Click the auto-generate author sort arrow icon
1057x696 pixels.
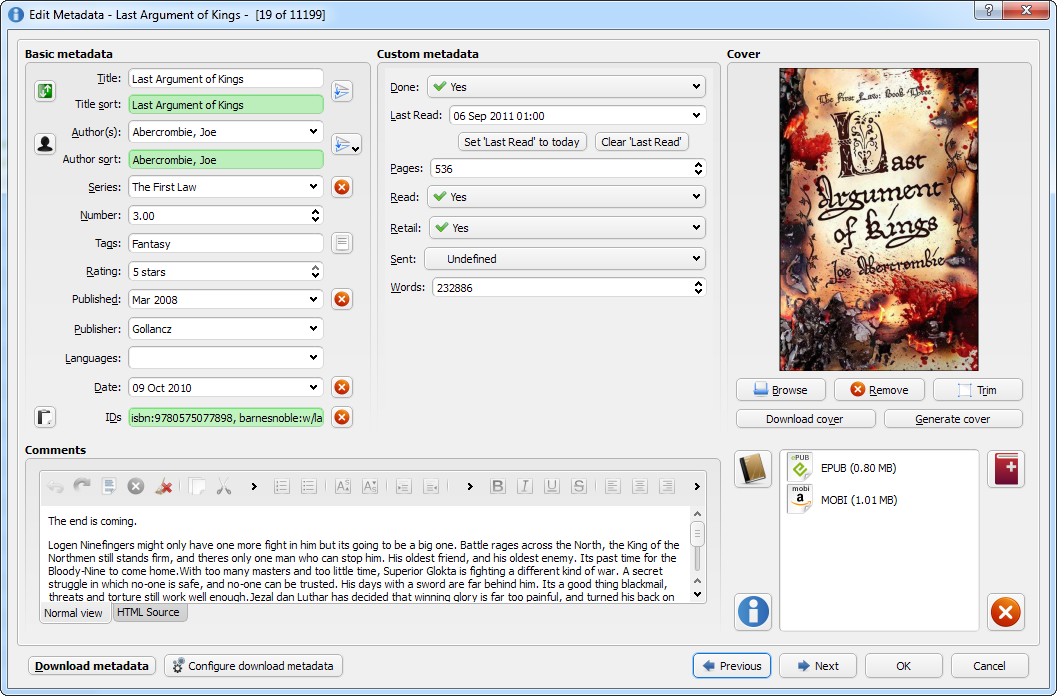click(346, 144)
